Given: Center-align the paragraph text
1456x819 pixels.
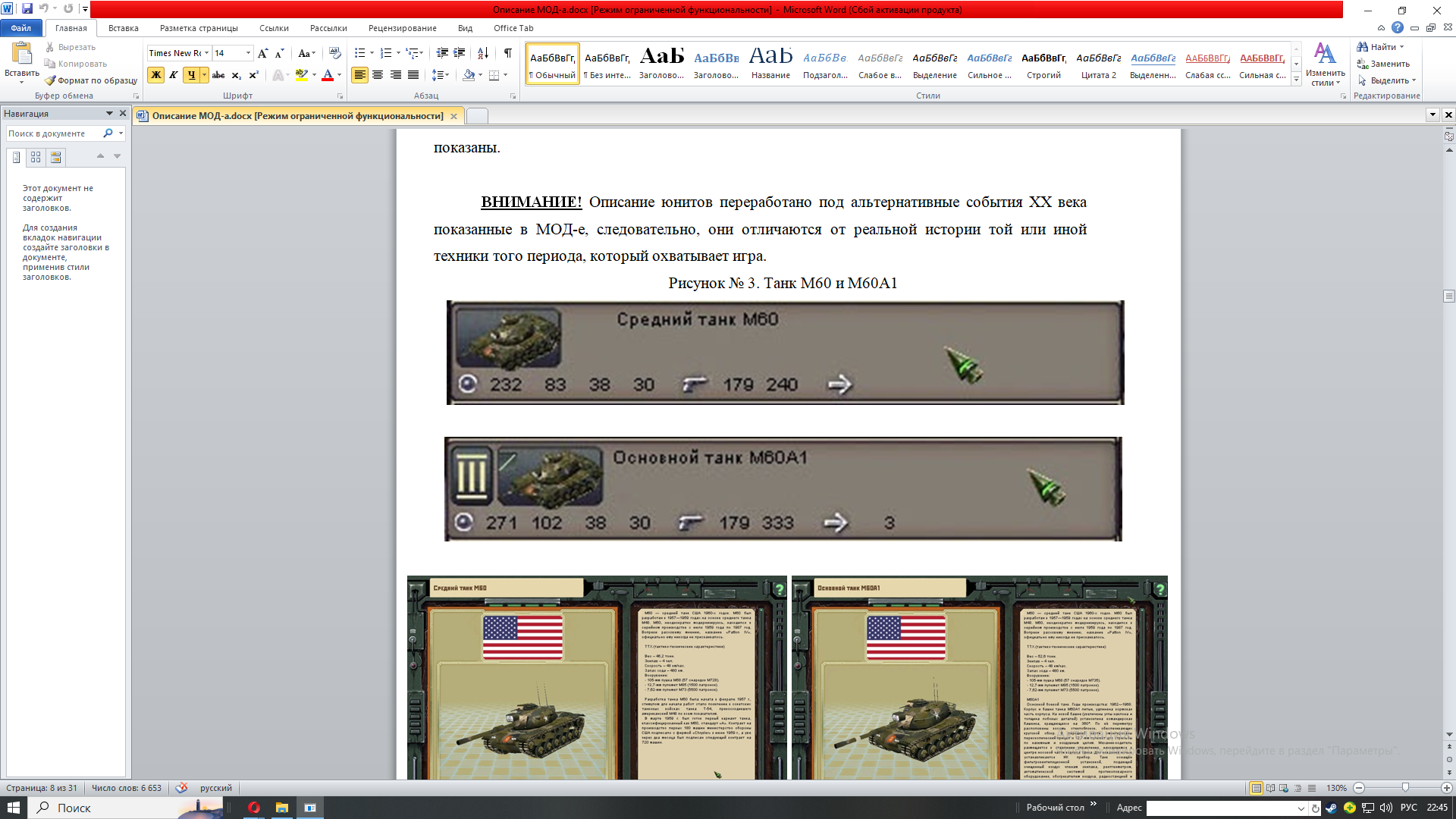Looking at the screenshot, I should click(378, 75).
